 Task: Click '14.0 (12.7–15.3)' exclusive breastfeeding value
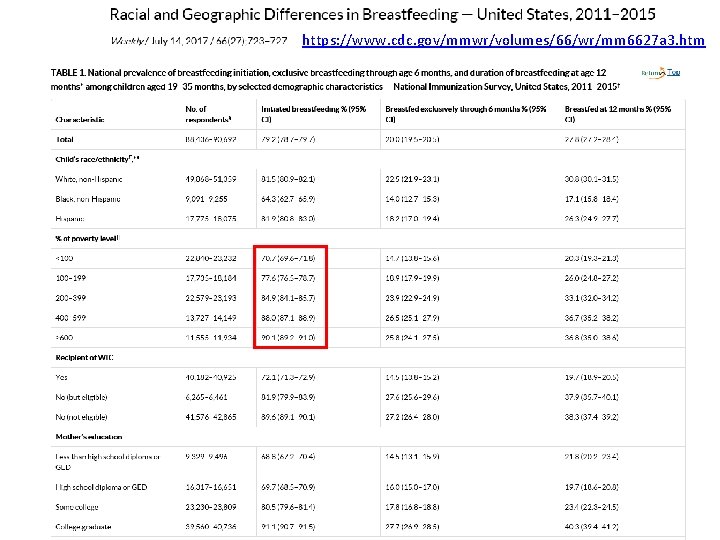click(x=412, y=199)
